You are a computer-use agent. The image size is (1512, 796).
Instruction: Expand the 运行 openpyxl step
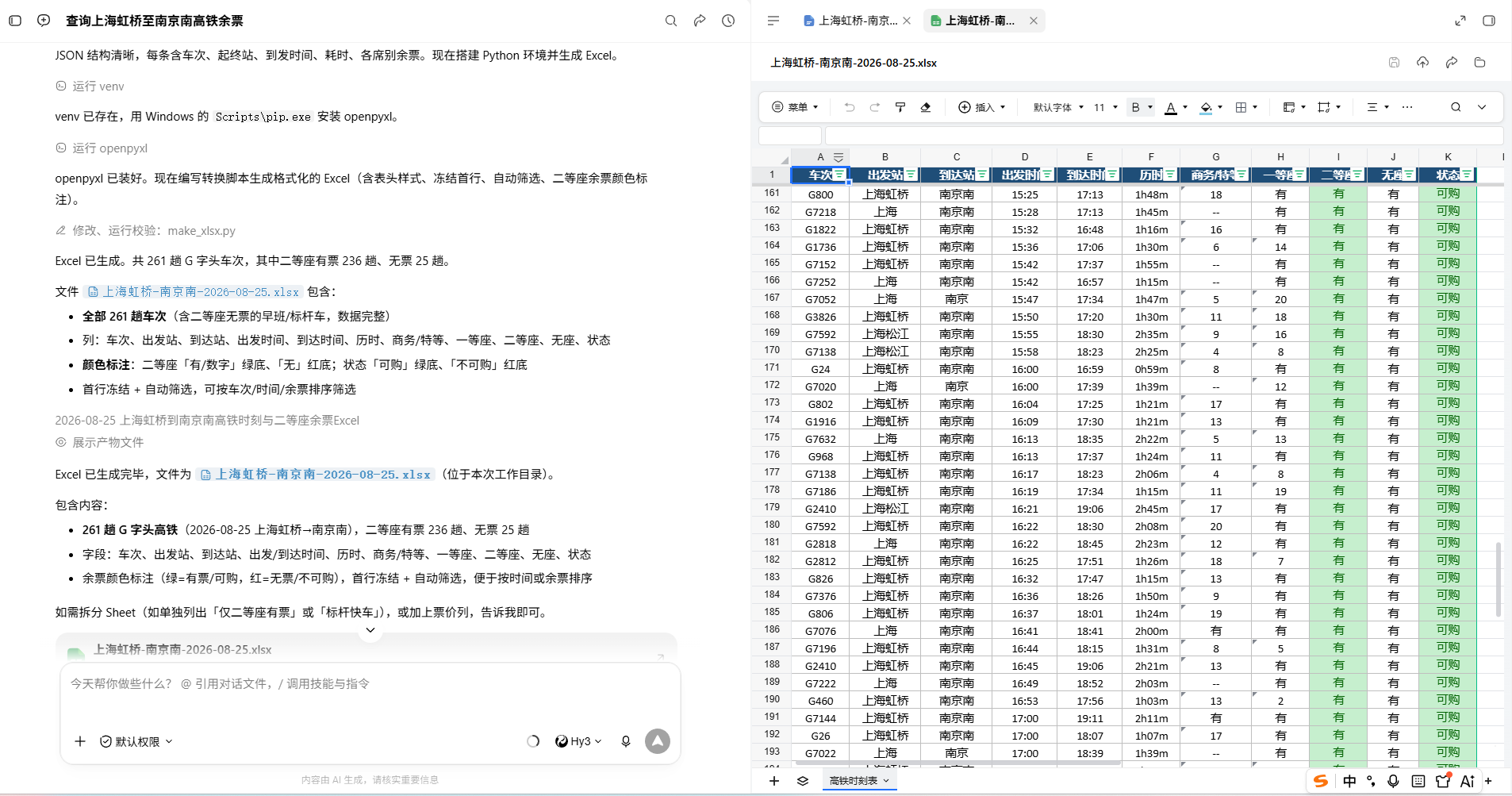102,148
